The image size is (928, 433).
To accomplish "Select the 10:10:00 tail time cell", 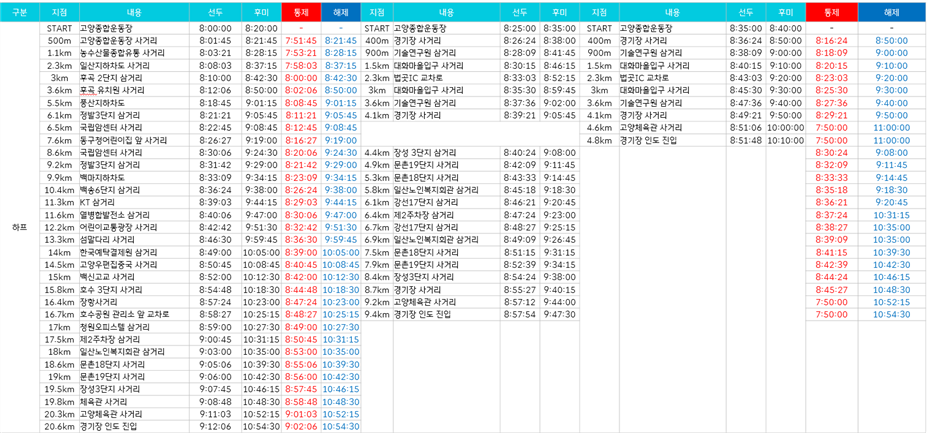I will (x=785, y=140).
